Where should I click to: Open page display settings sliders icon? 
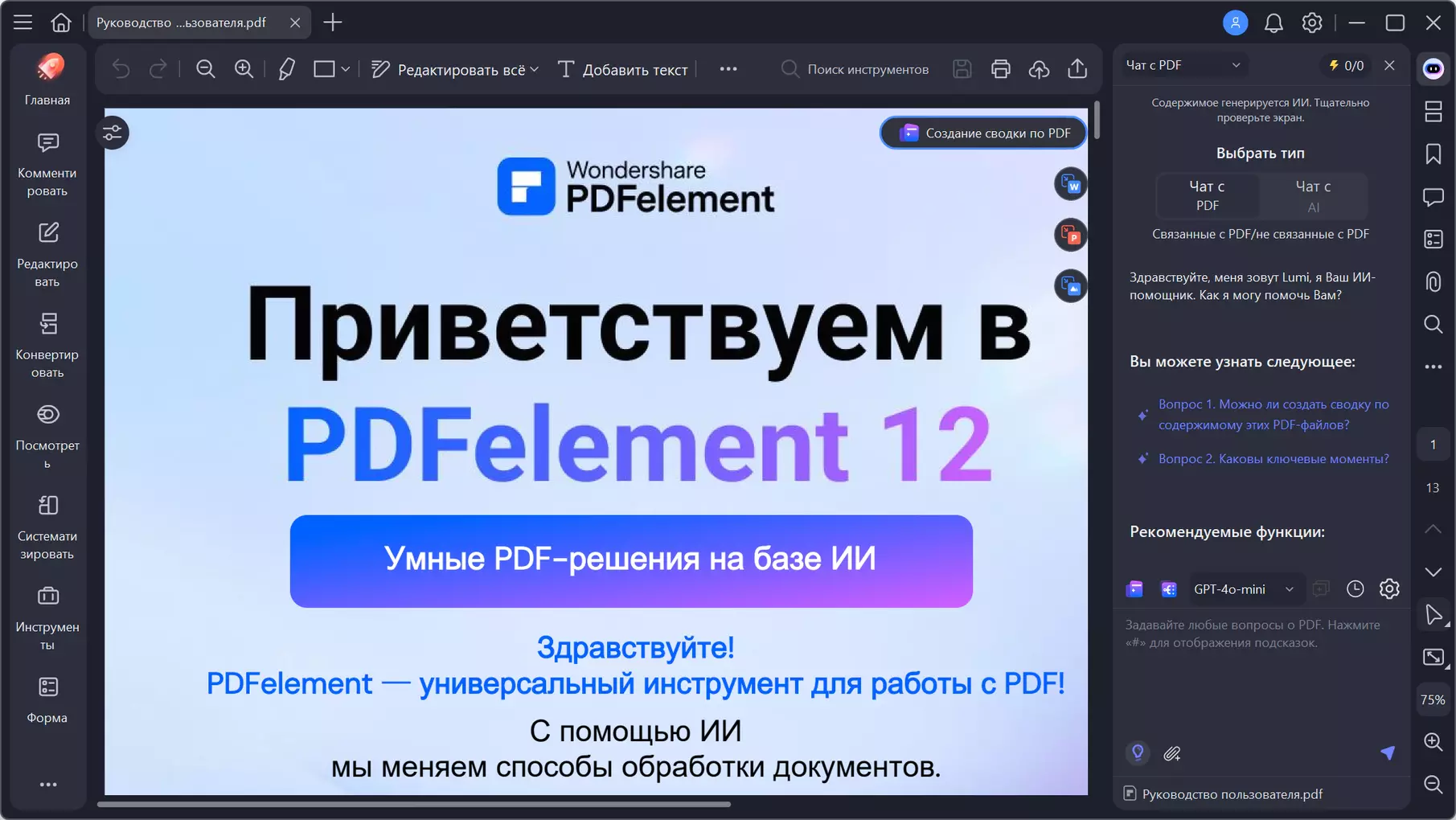coord(113,133)
